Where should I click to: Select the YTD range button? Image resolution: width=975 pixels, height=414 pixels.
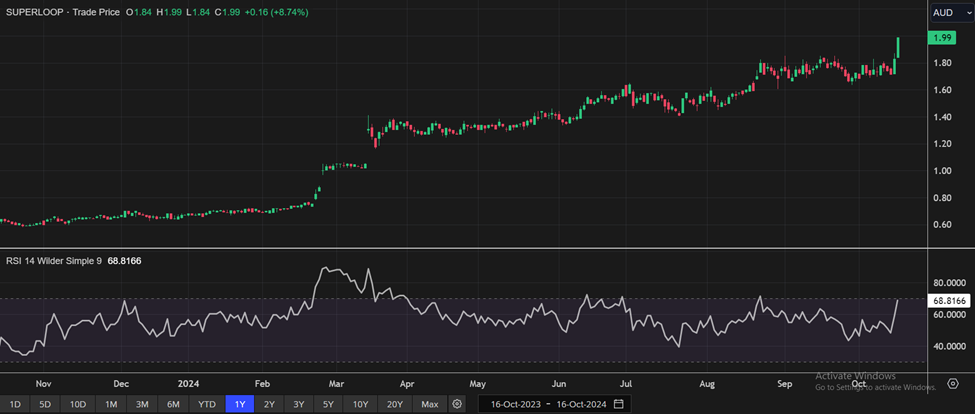coord(206,404)
